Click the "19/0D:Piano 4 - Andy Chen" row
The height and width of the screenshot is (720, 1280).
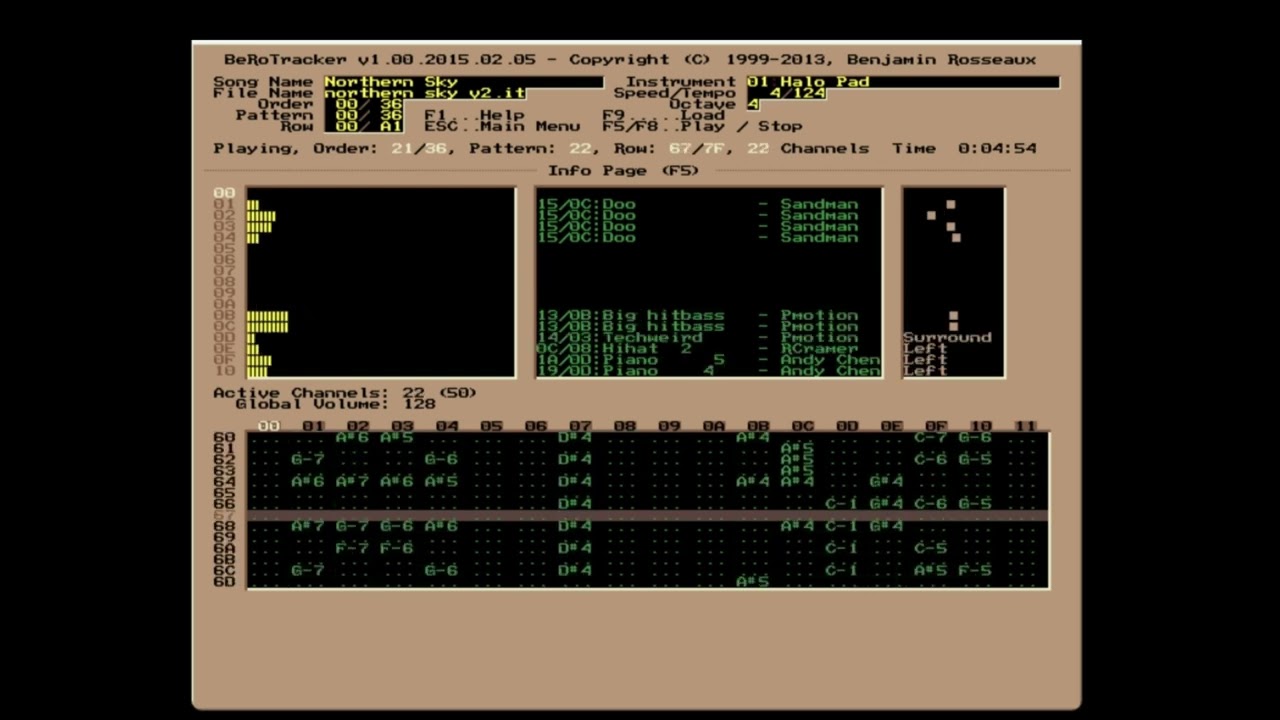(709, 371)
